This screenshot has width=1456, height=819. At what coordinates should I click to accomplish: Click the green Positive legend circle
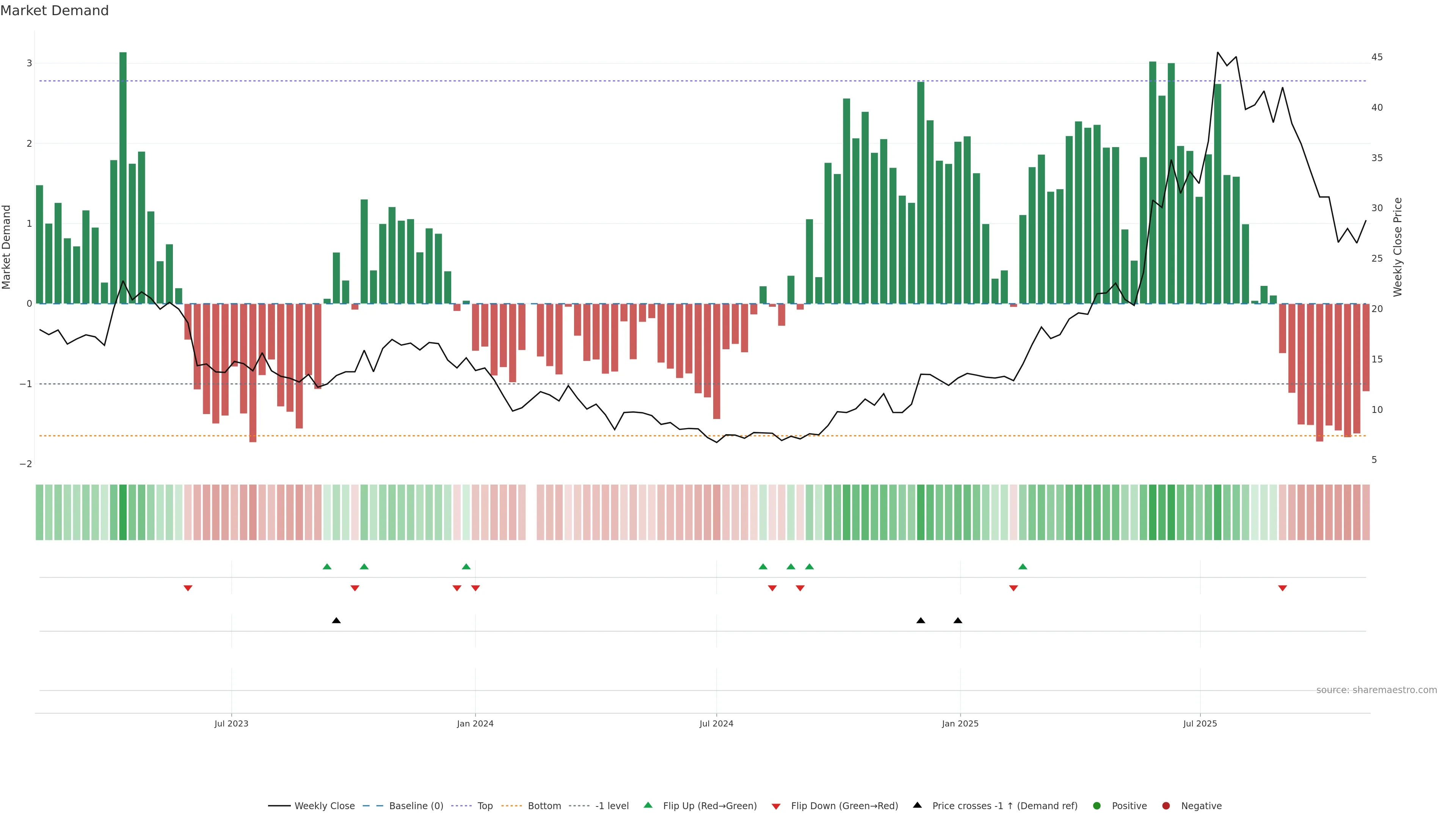[1097, 805]
